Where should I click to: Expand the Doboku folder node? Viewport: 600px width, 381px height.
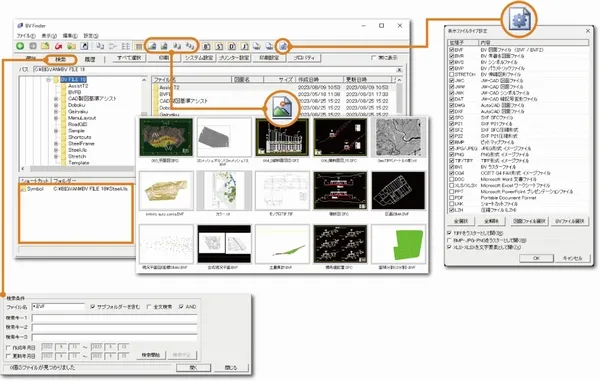pos(56,105)
